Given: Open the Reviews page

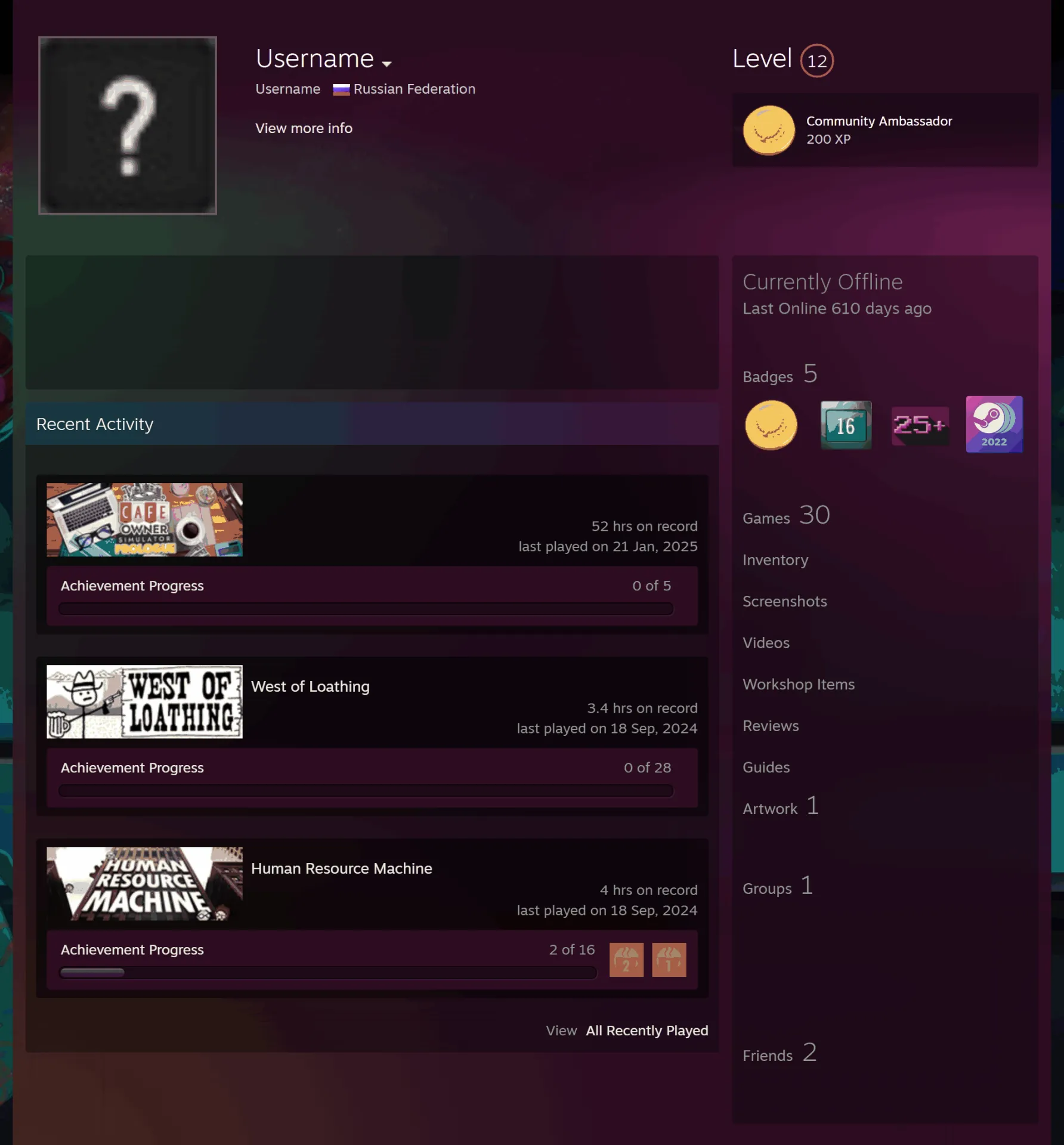Looking at the screenshot, I should (x=771, y=726).
